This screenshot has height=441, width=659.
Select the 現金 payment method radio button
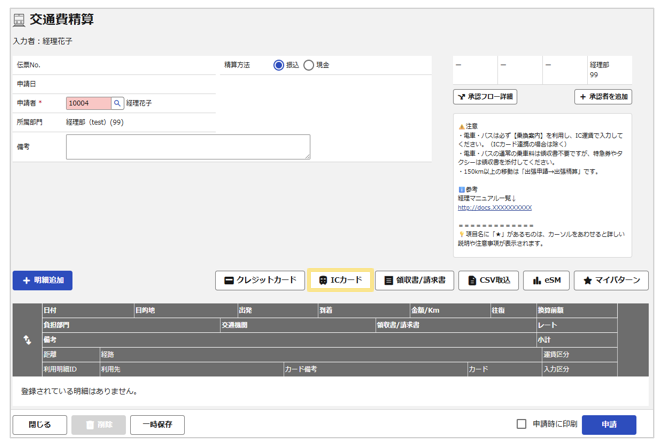click(308, 65)
